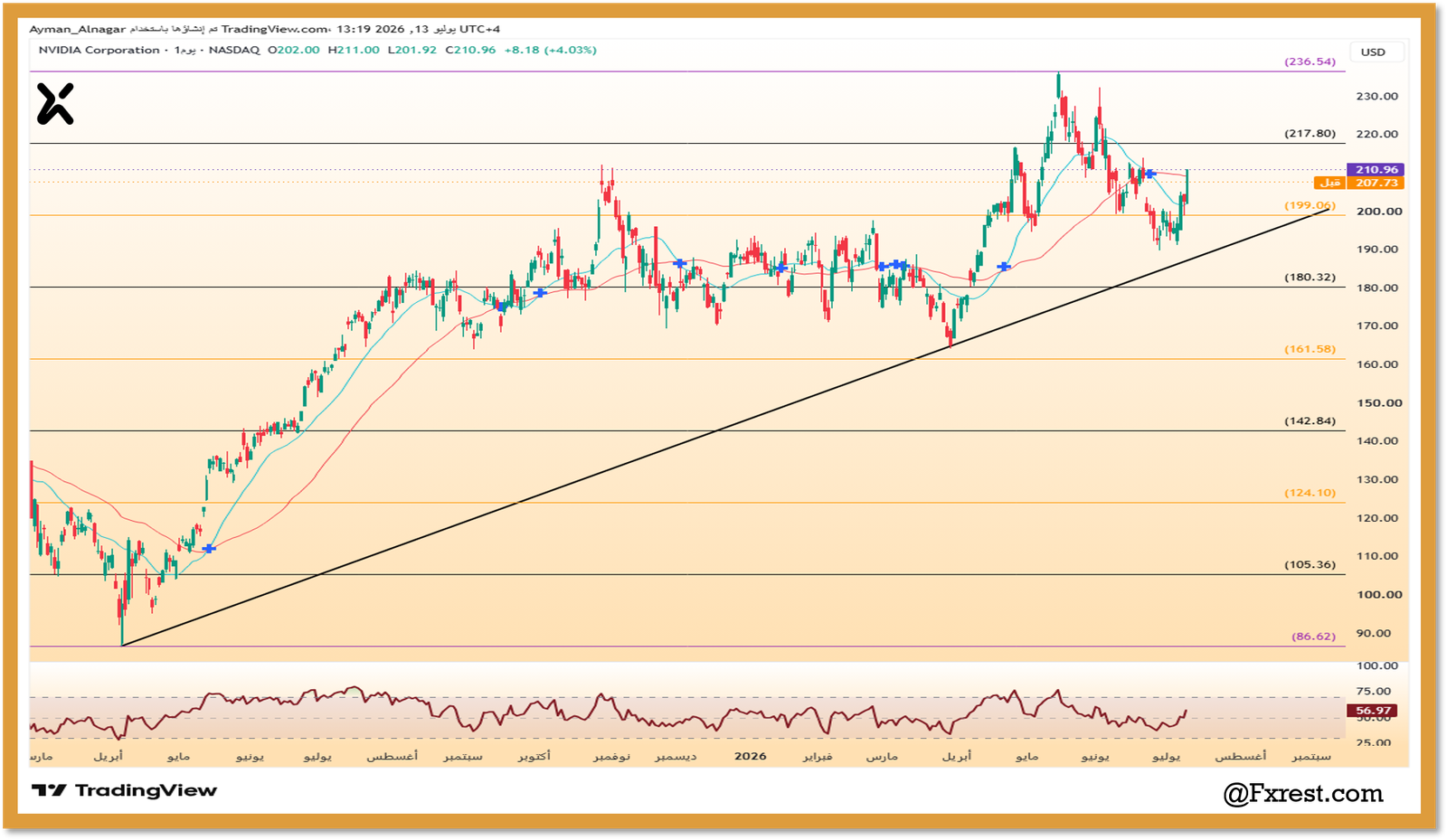Click the 161.58 orange level label

tap(1310, 348)
